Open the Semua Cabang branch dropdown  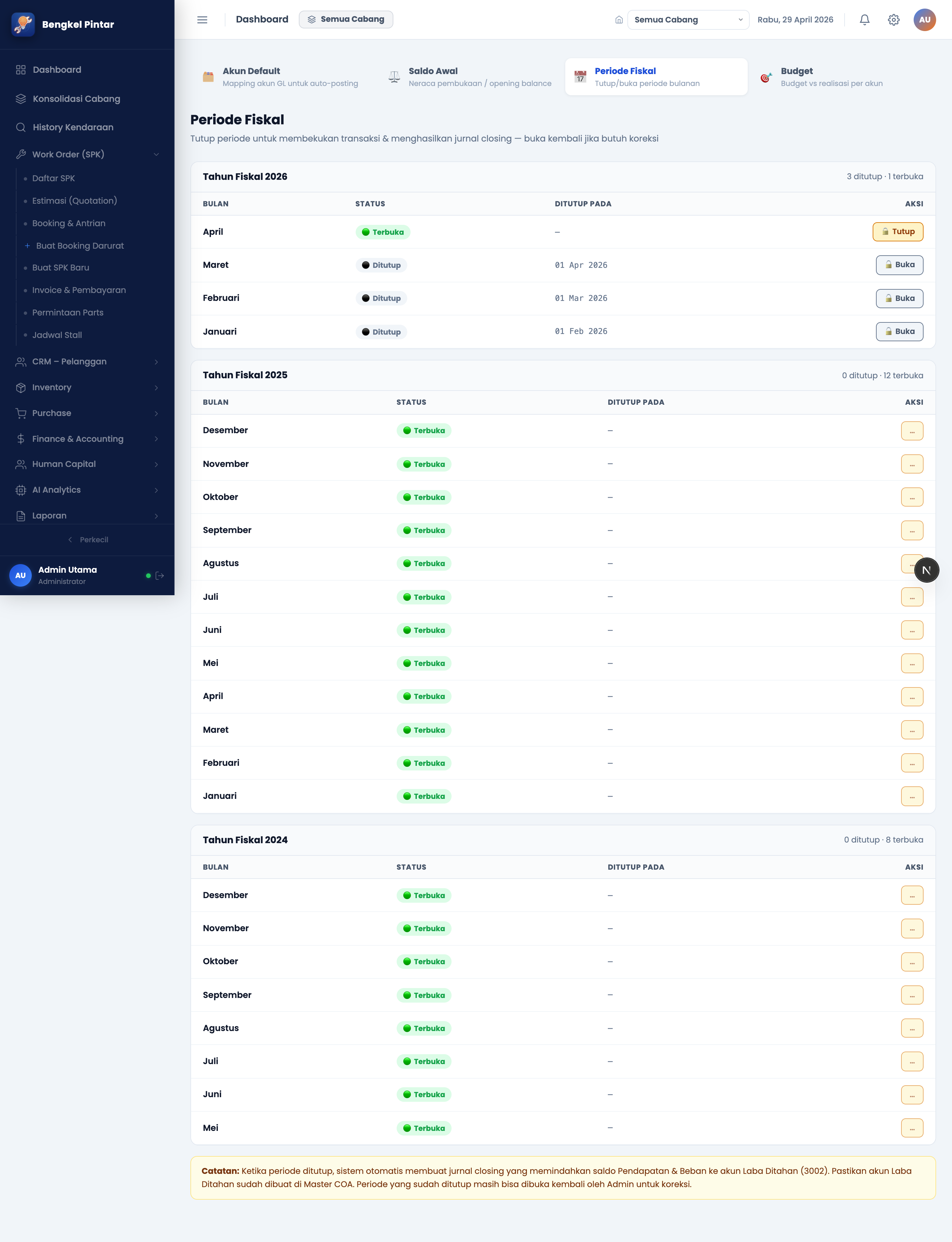tap(688, 20)
